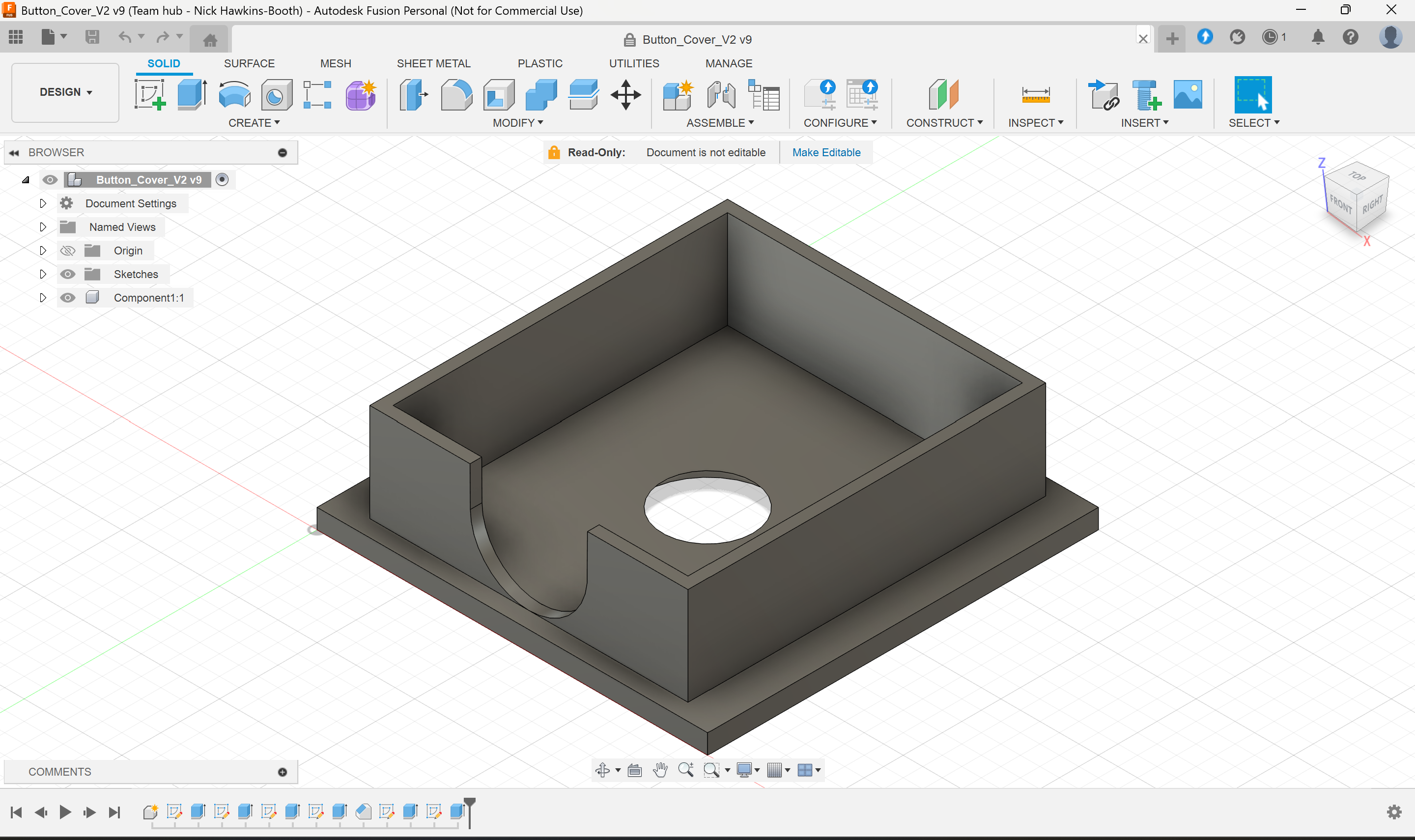Screen dimensions: 1415x840
Task: Activate the Move/Copy tool
Action: [x=625, y=94]
